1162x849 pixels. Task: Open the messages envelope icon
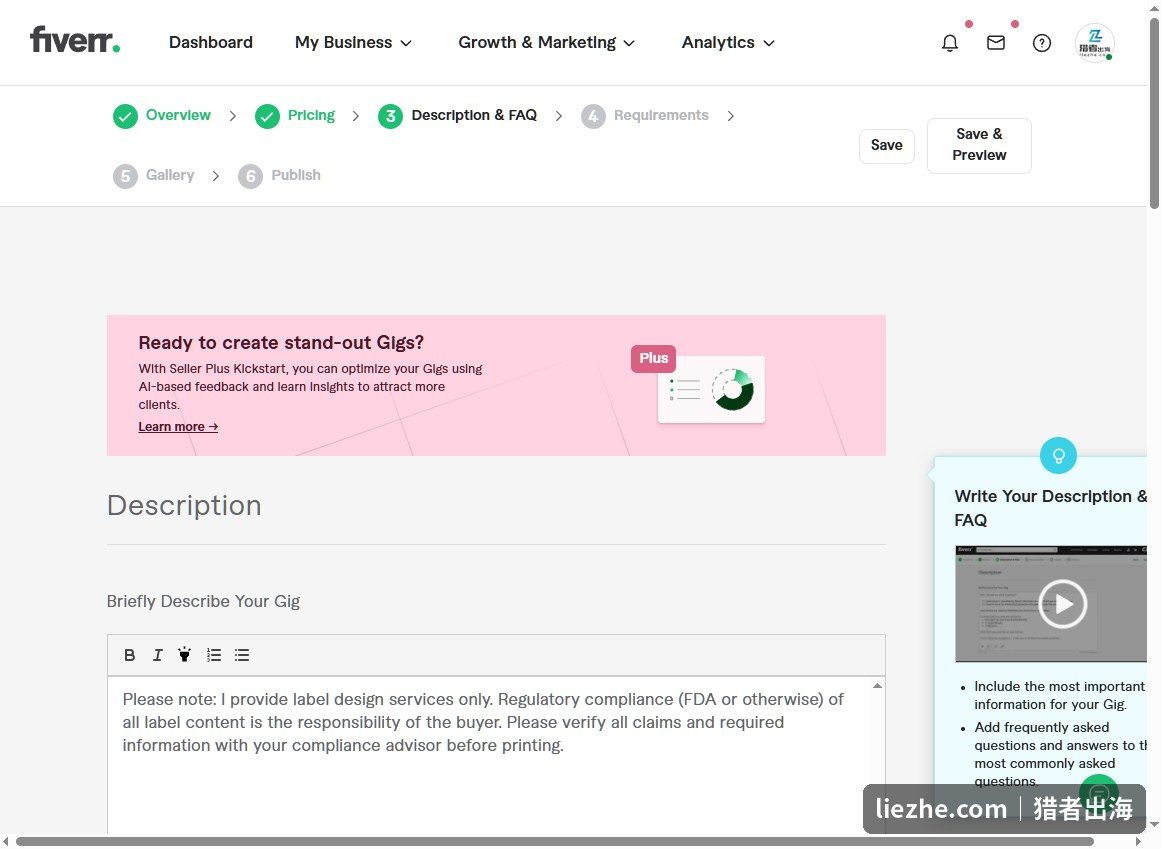996,43
